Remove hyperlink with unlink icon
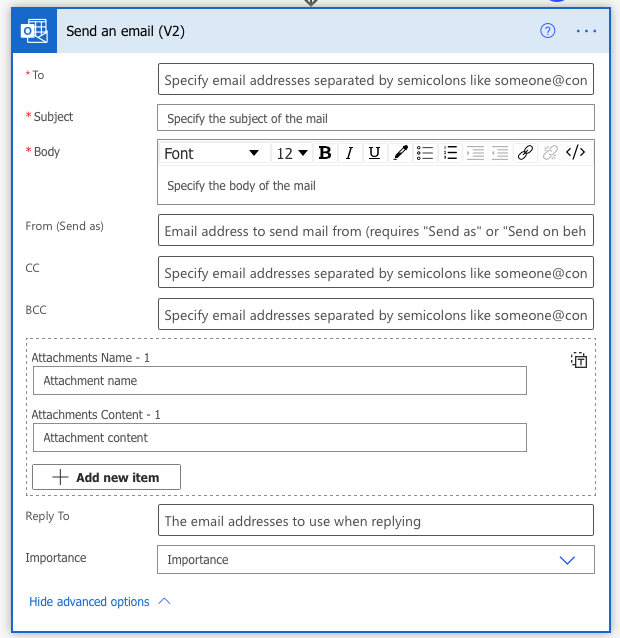Viewport: 620px width, 638px height. pos(550,153)
